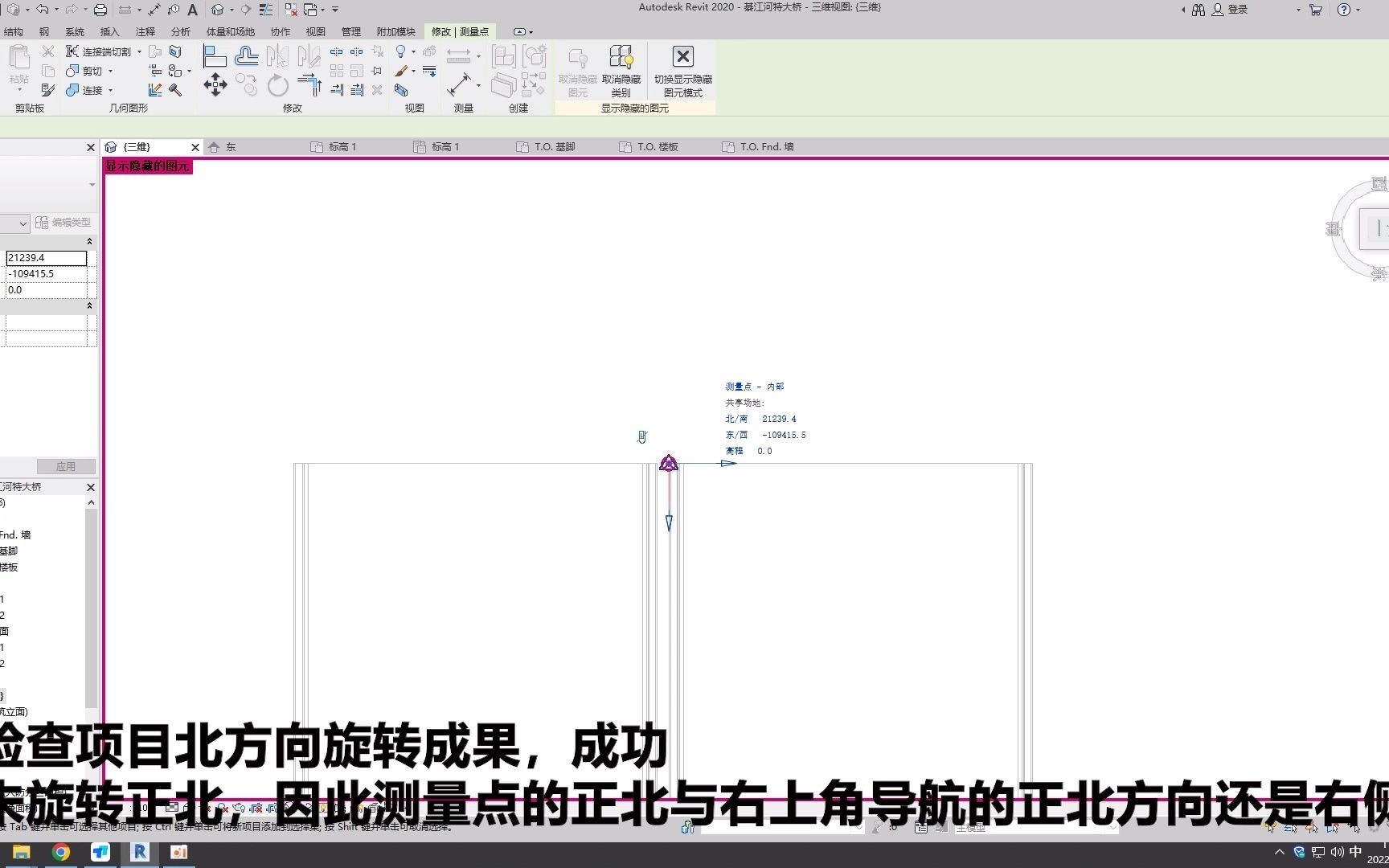The width and height of the screenshot is (1389, 868).
Task: Activate the Pin tool in Modify panel
Action: point(376,70)
